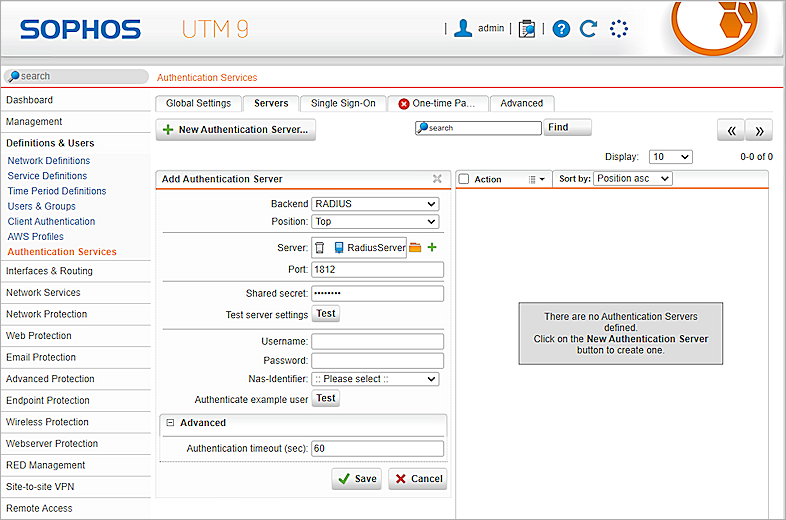This screenshot has height=520, width=786.
Task: Switch to the Global Settings tab
Action: pos(199,103)
